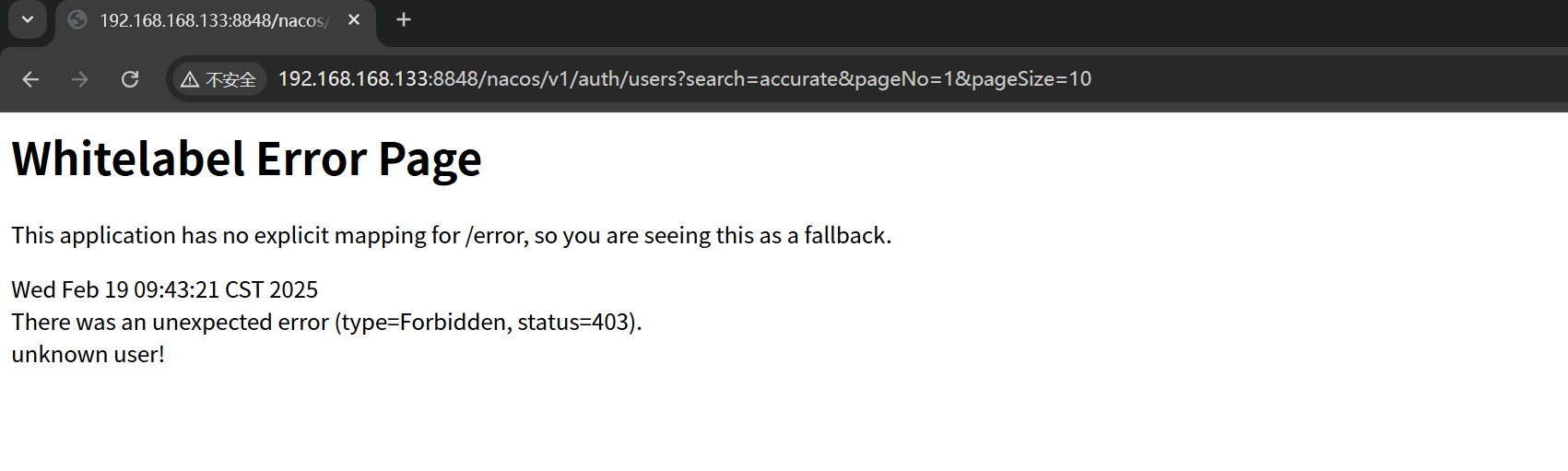Click the Whitelabel Error Page heading
Image resolution: width=1568 pixels, height=471 pixels.
[246, 159]
